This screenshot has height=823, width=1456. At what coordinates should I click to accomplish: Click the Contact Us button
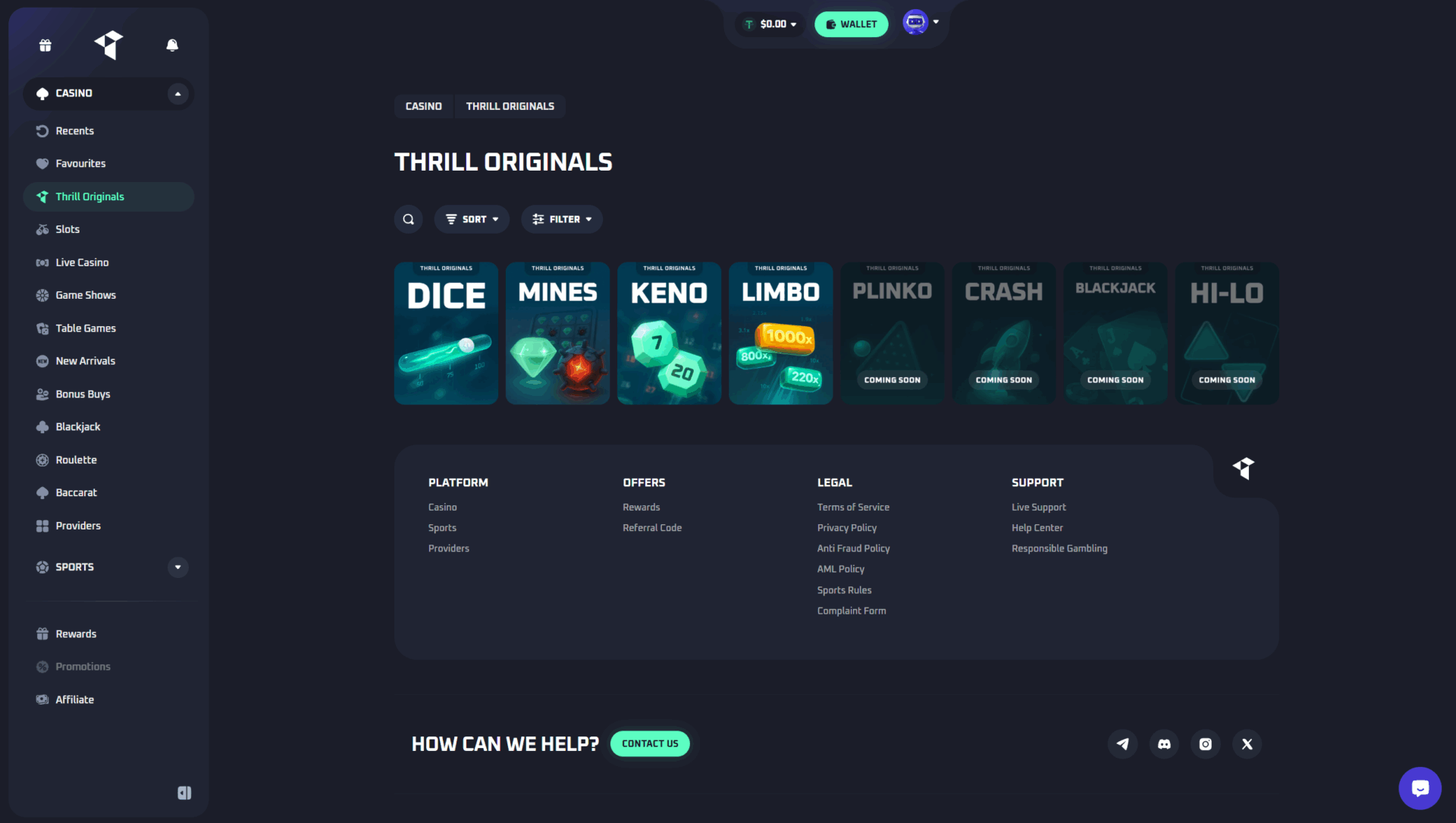pyautogui.click(x=650, y=744)
